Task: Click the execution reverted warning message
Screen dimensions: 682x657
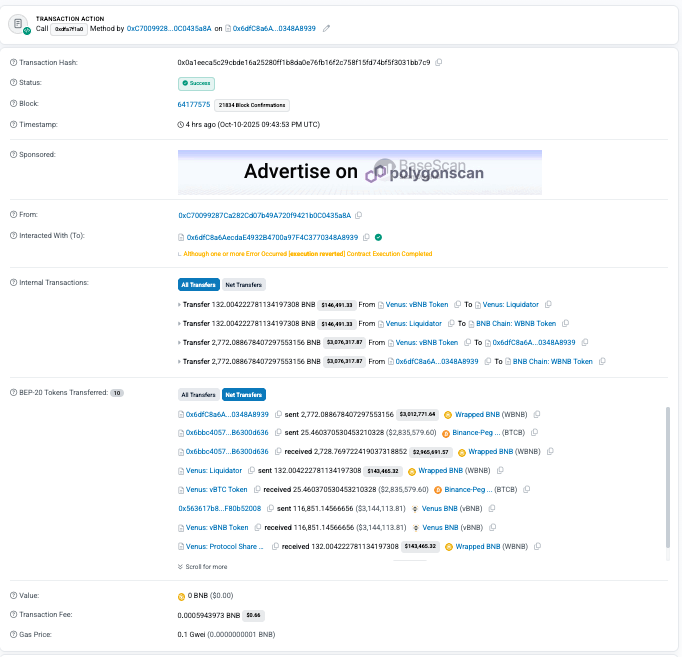Action: pyautogui.click(x=308, y=254)
